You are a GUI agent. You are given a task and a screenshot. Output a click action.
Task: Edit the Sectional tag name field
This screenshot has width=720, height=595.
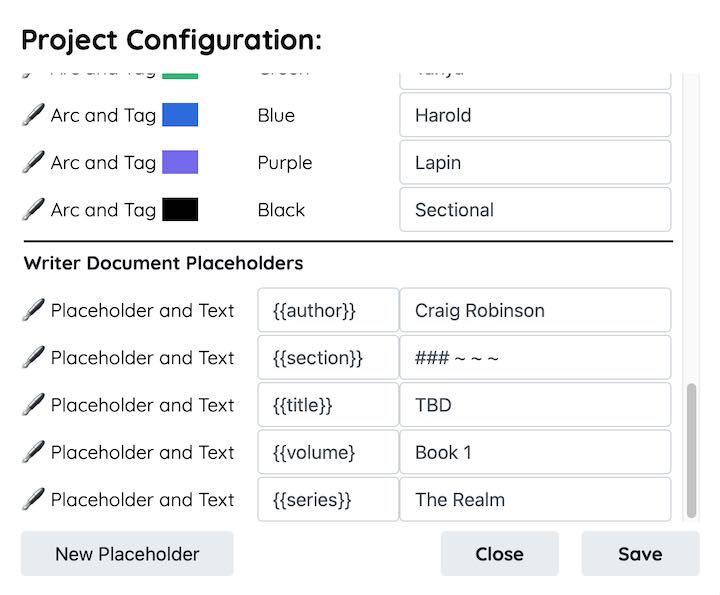tap(535, 209)
